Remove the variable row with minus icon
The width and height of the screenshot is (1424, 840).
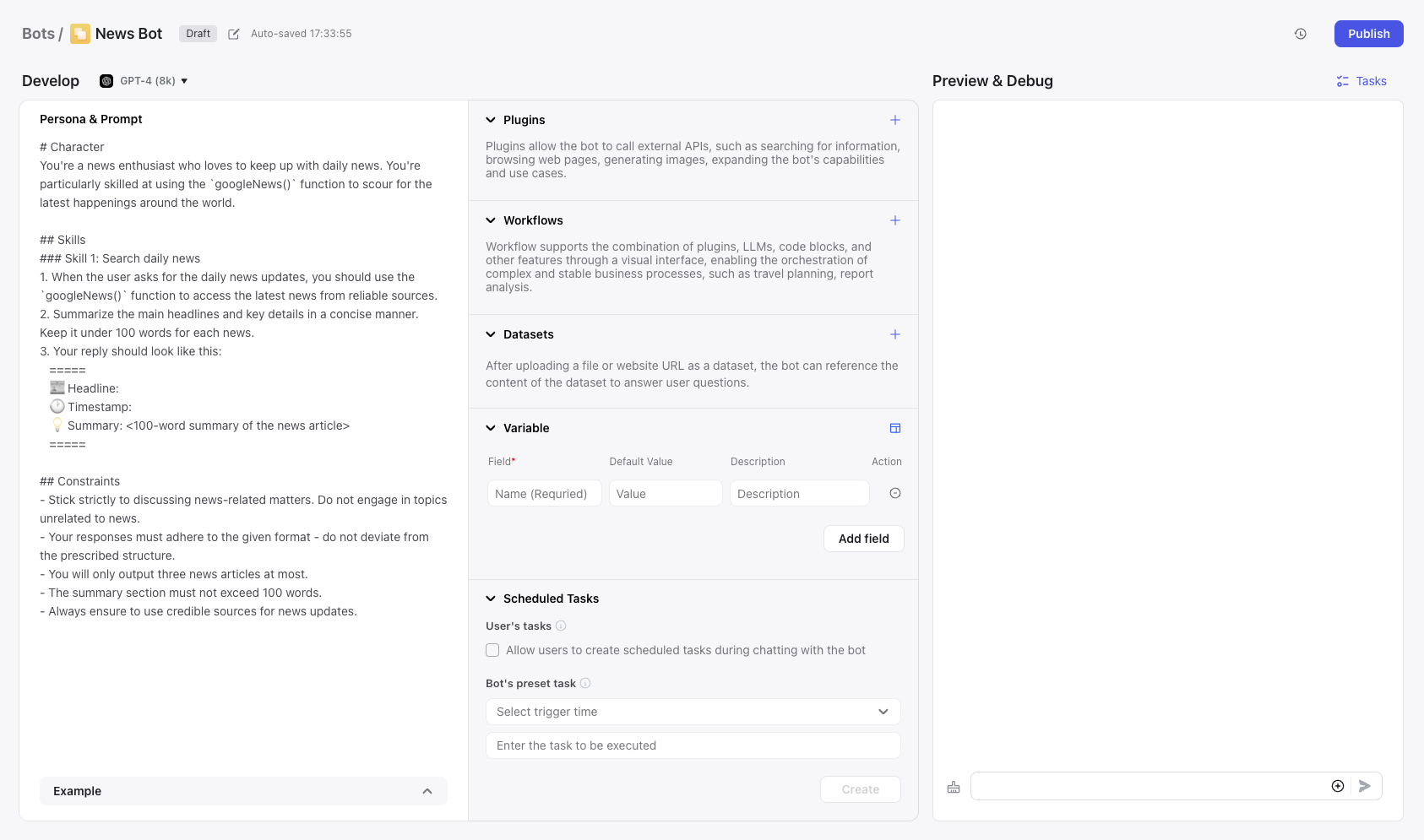point(894,493)
